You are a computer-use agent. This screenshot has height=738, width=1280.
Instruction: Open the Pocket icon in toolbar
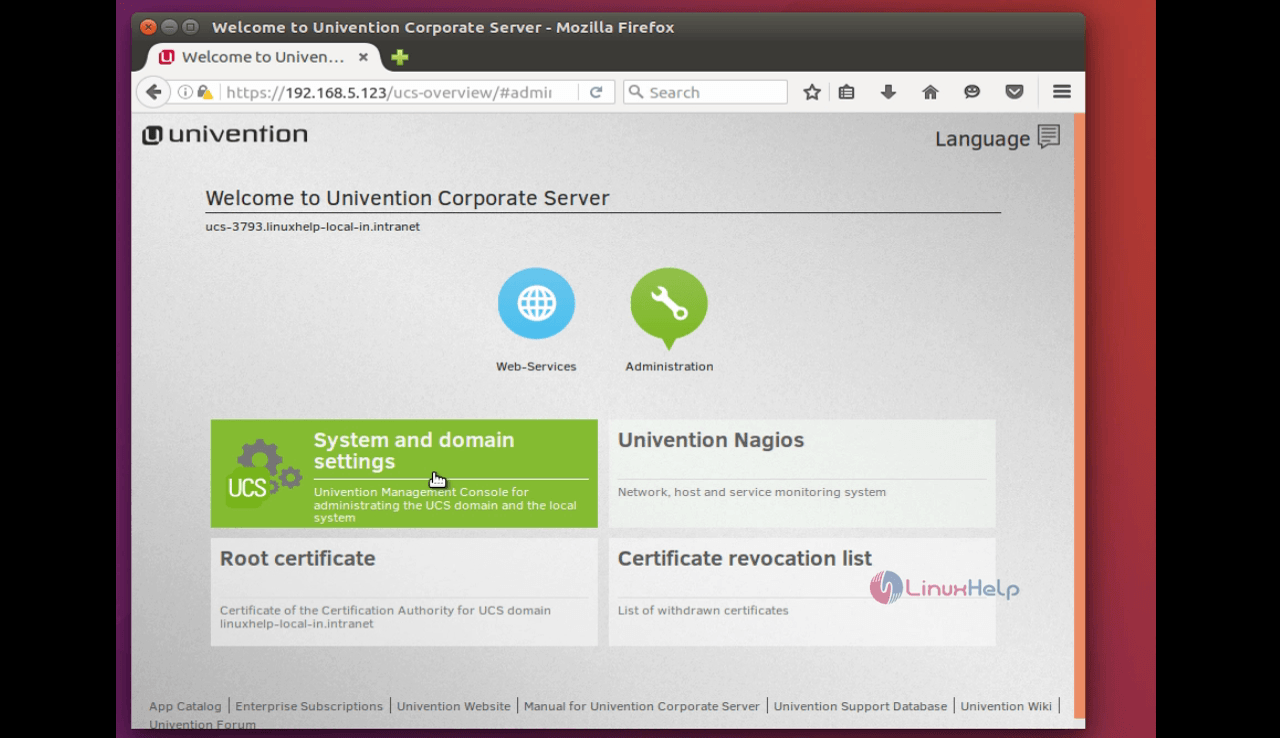1014,92
